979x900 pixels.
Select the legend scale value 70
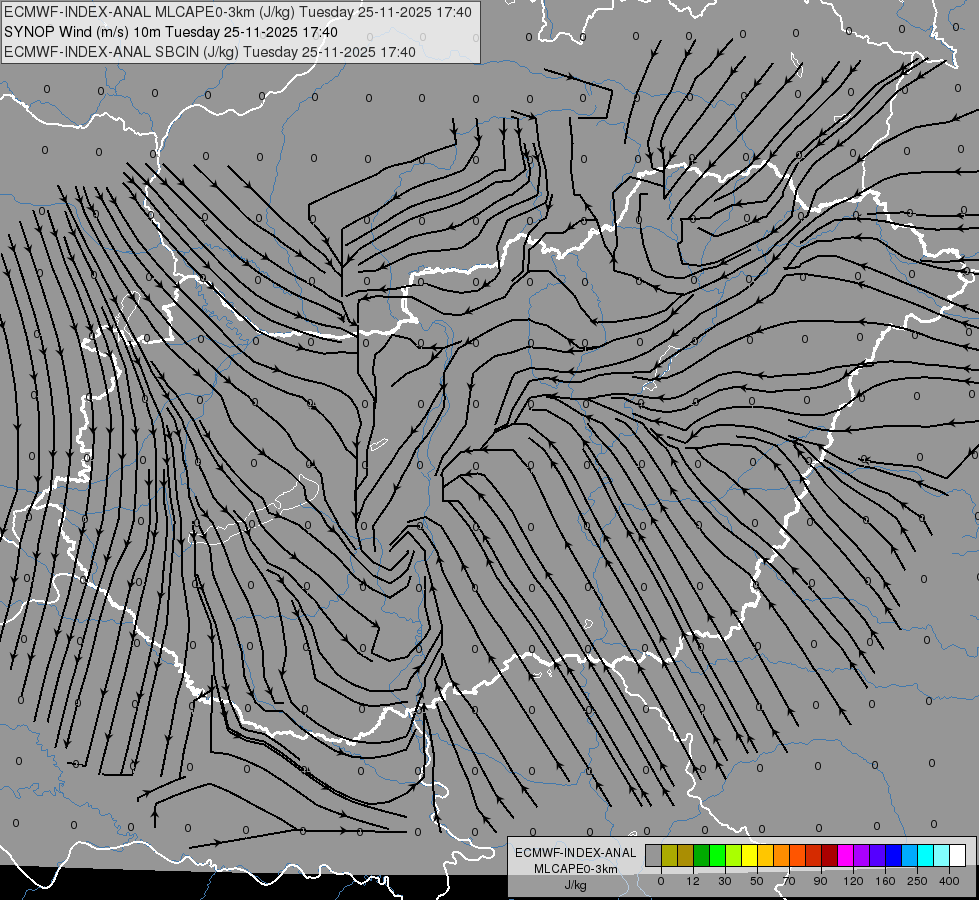[789, 882]
